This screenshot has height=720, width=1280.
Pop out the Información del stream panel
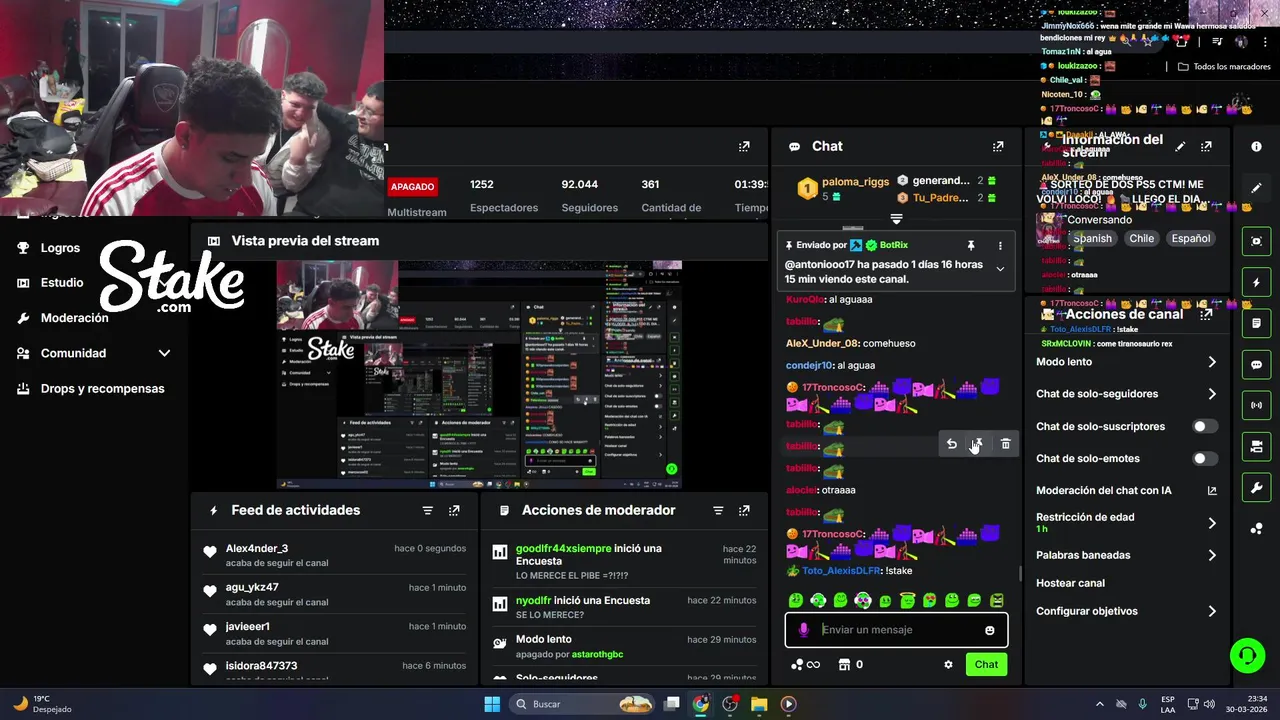pyautogui.click(x=1206, y=146)
